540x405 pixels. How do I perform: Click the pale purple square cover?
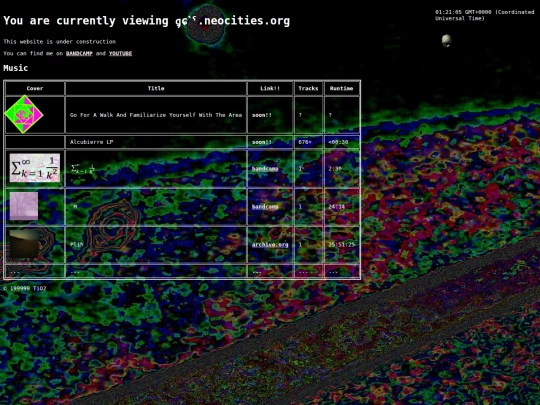point(24,206)
